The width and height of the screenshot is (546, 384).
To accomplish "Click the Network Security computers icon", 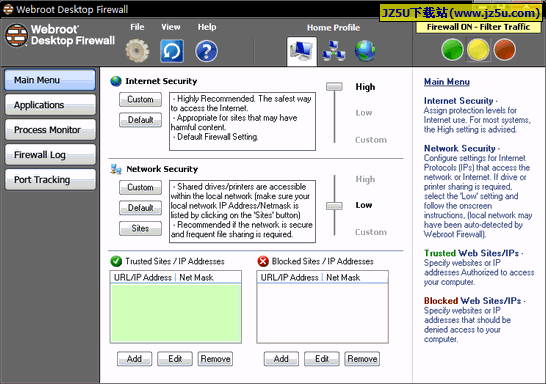I will tap(116, 169).
